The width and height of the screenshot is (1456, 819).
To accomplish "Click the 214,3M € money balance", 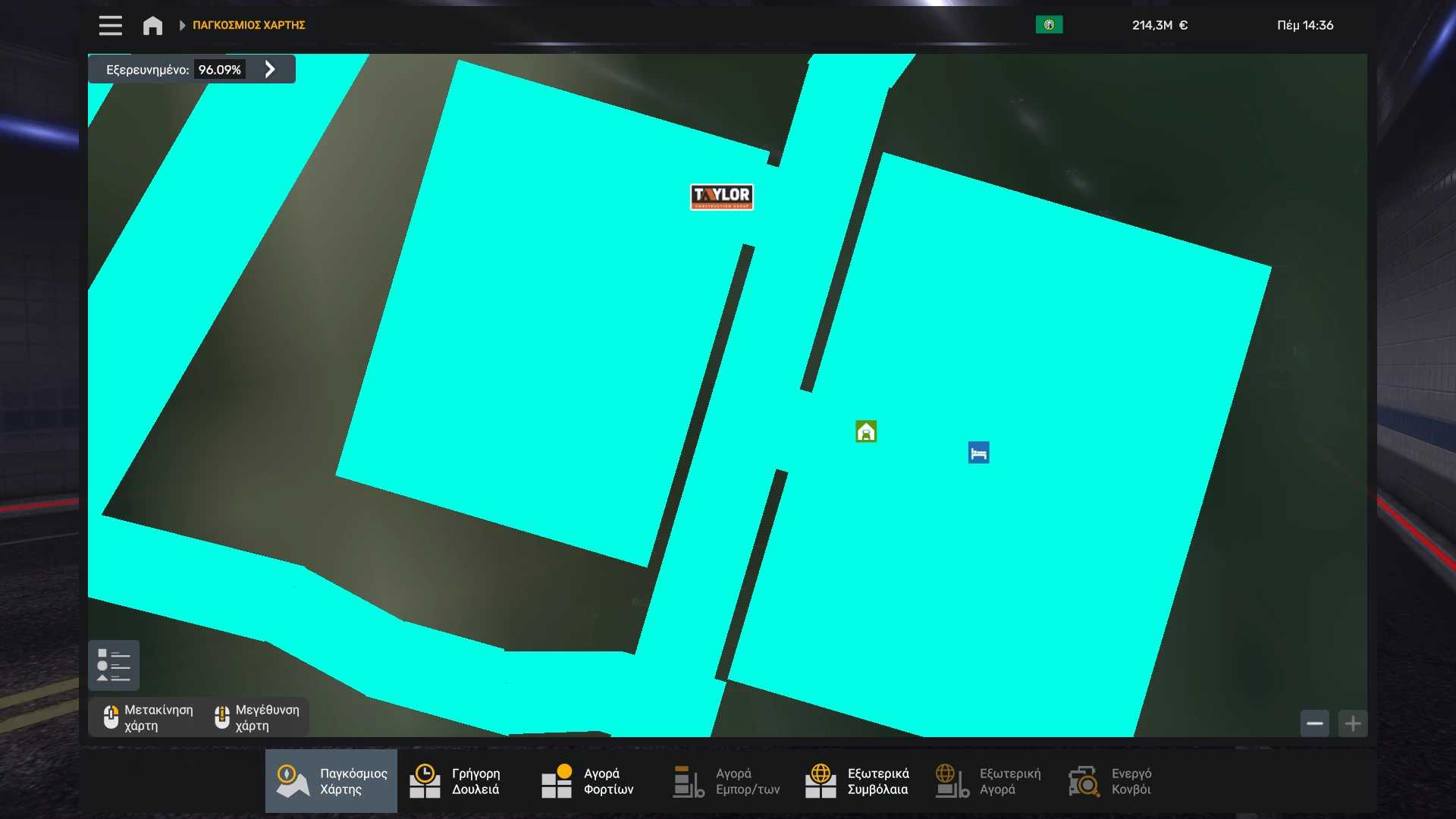I will click(x=1159, y=25).
